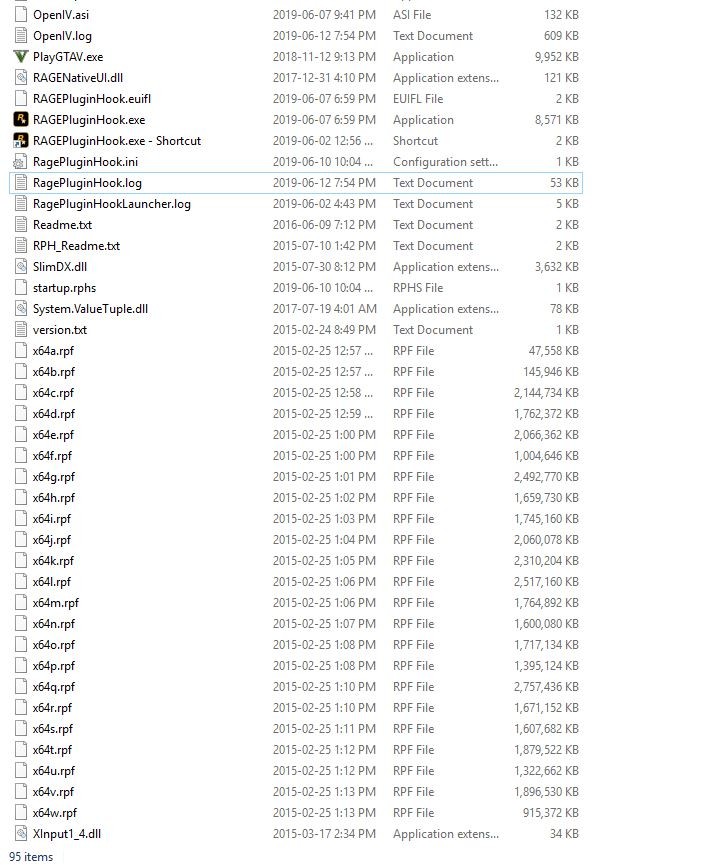The image size is (715, 865).
Task: Select the RAGENativeUI.dll file name
Action: tap(78, 78)
